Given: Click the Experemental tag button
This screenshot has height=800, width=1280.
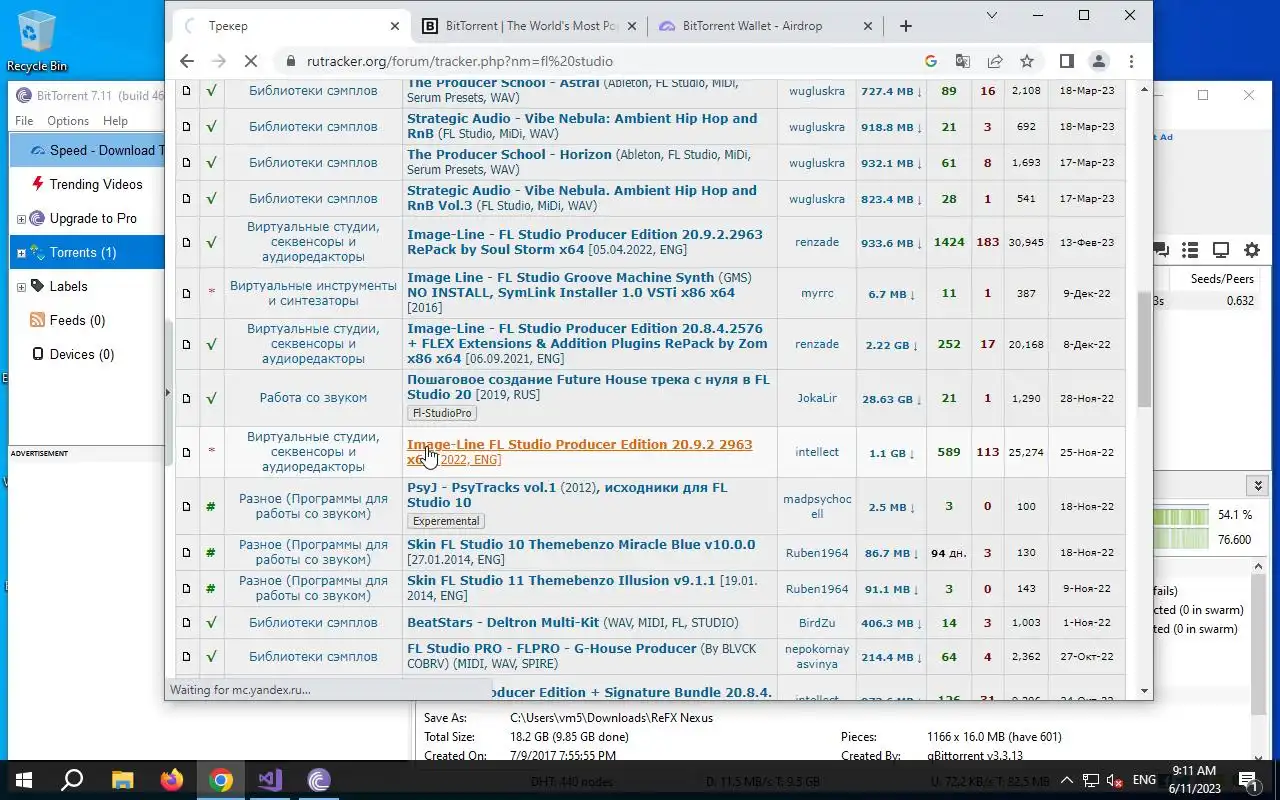Looking at the screenshot, I should tap(446, 521).
